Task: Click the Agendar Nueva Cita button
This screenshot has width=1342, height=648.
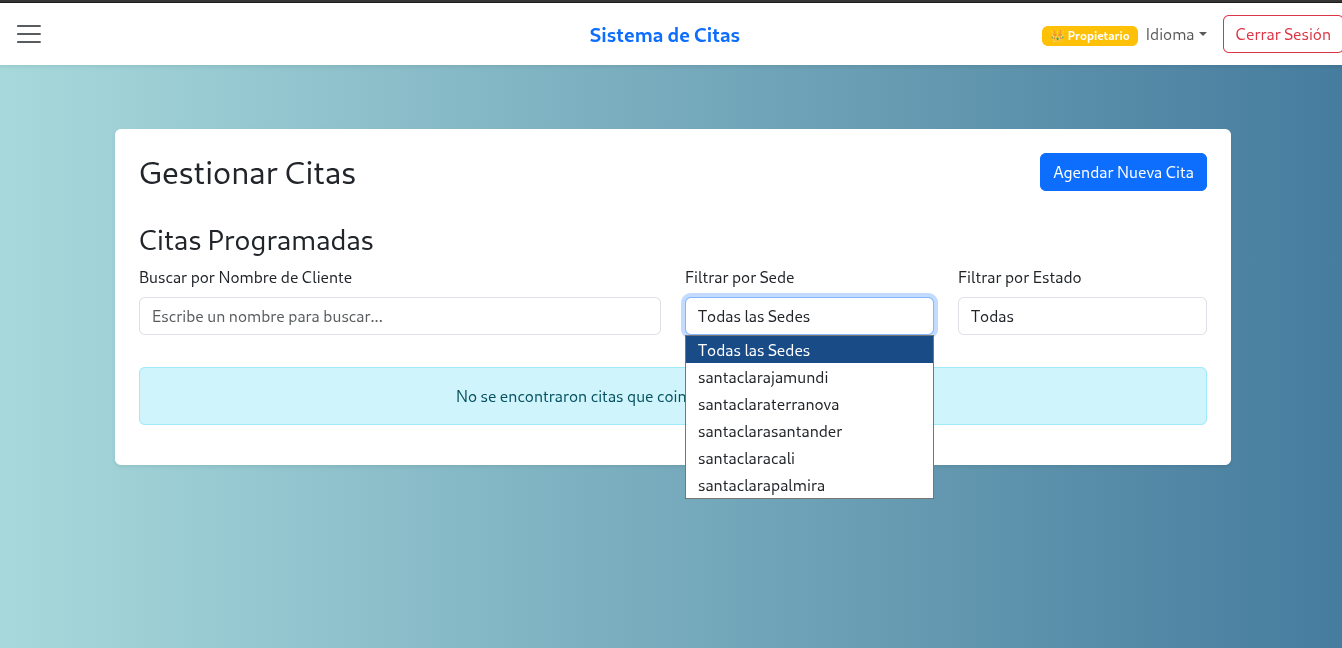Action: (1123, 172)
